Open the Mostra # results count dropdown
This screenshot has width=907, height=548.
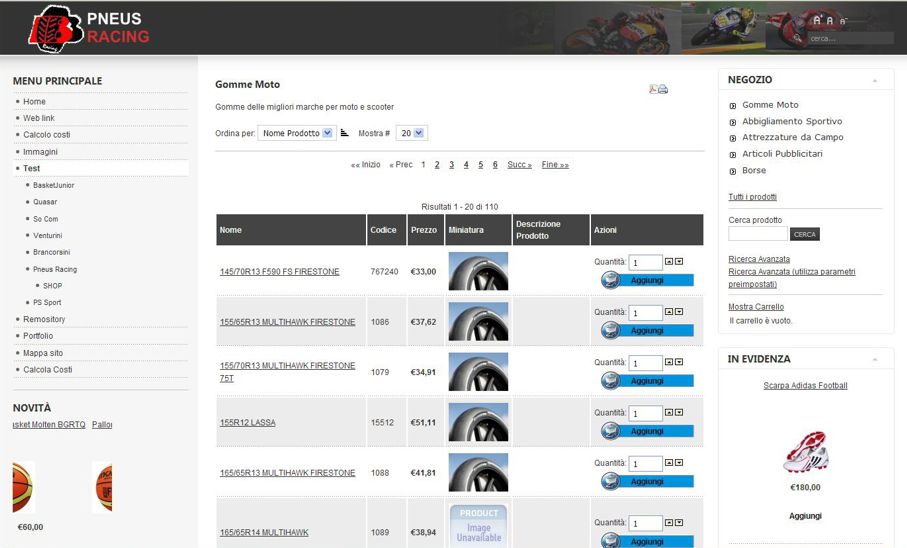[411, 133]
